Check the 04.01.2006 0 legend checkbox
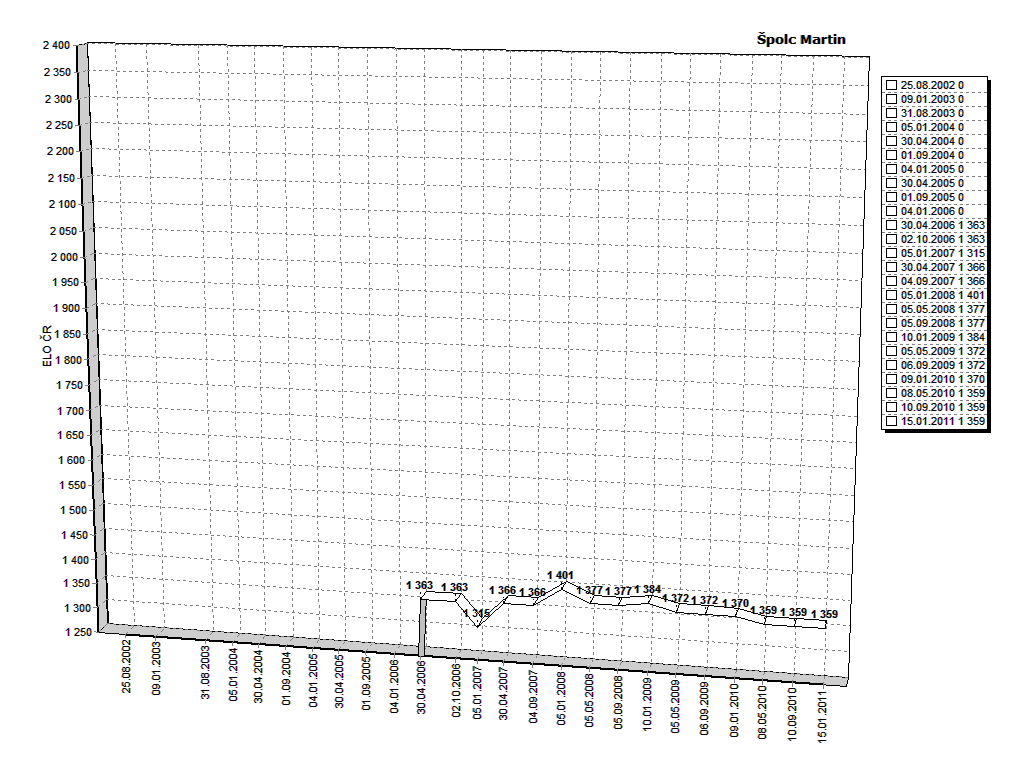Image resolution: width=1024 pixels, height=768 pixels. [x=892, y=212]
